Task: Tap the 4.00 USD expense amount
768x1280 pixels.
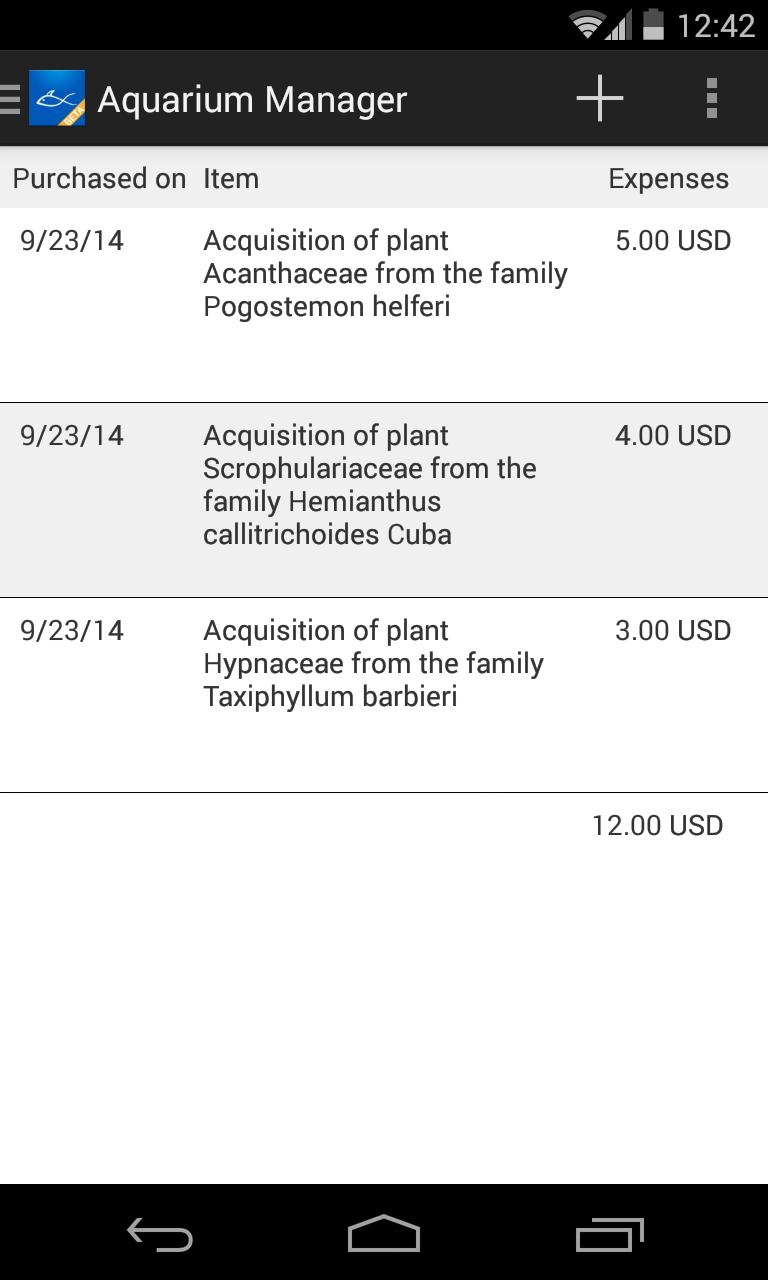Action: [673, 436]
